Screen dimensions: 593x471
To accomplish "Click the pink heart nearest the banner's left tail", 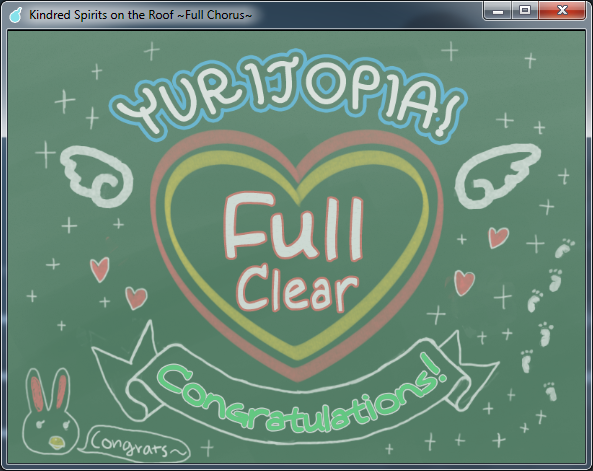I will coord(136,298).
